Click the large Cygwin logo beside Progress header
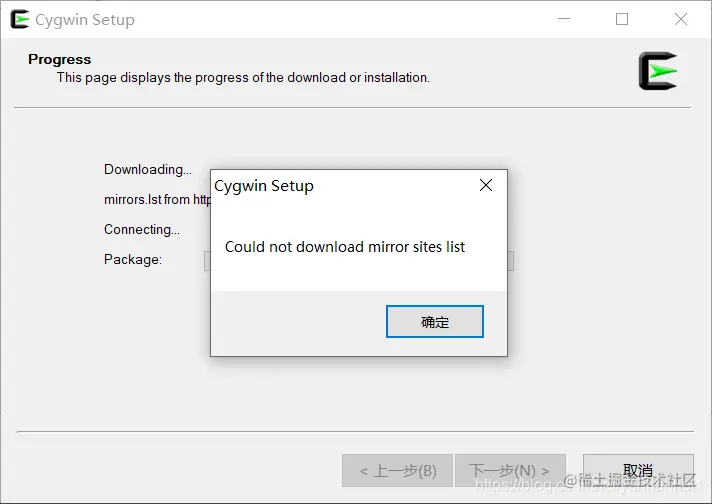The width and height of the screenshot is (712, 504). [658, 71]
